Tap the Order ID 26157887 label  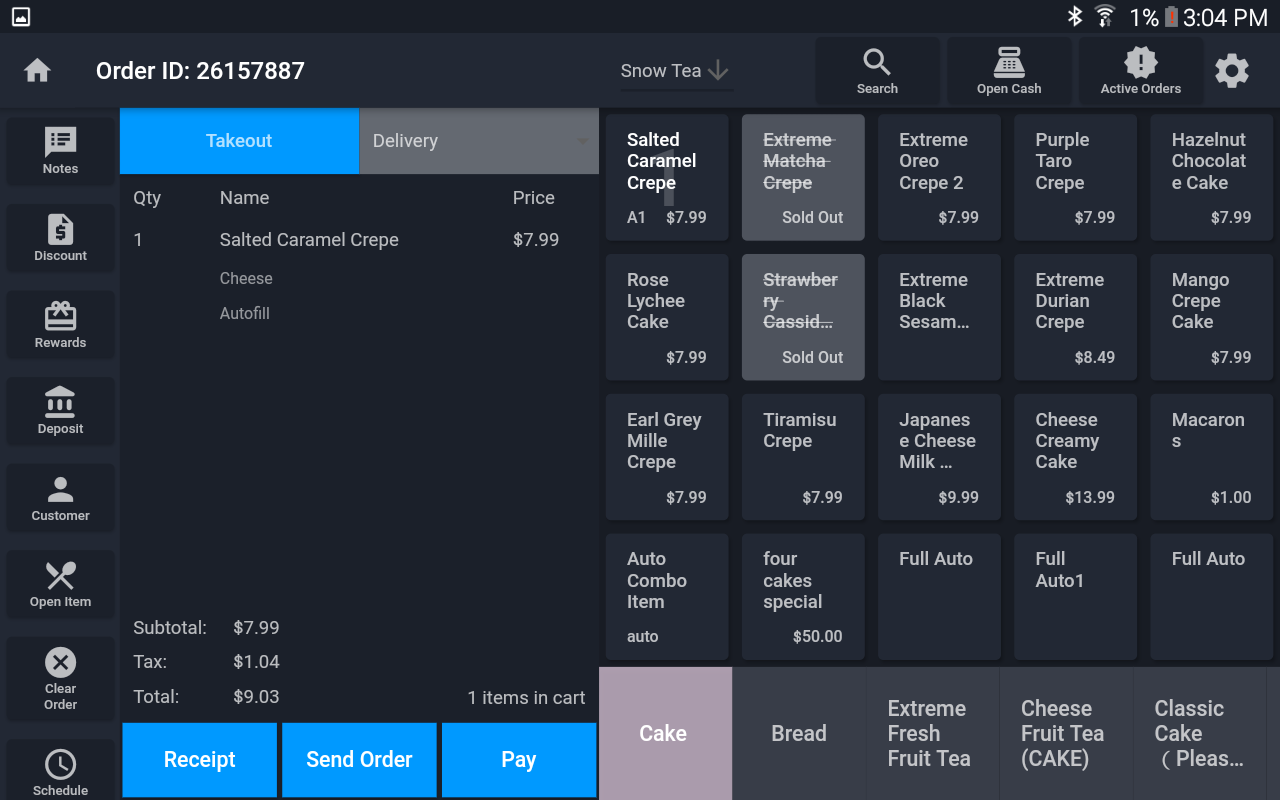point(200,71)
